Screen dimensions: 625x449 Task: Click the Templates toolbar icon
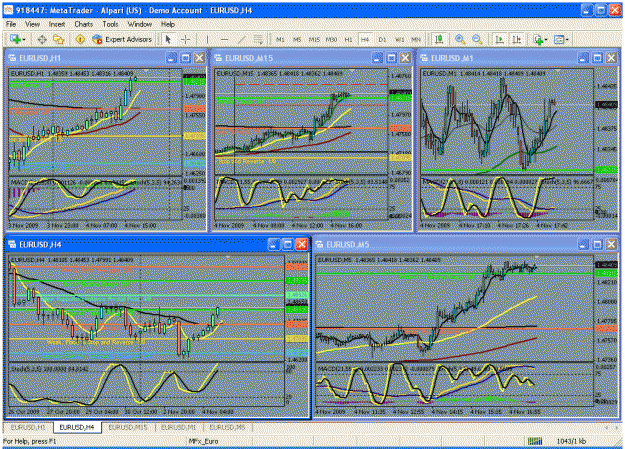tap(559, 39)
